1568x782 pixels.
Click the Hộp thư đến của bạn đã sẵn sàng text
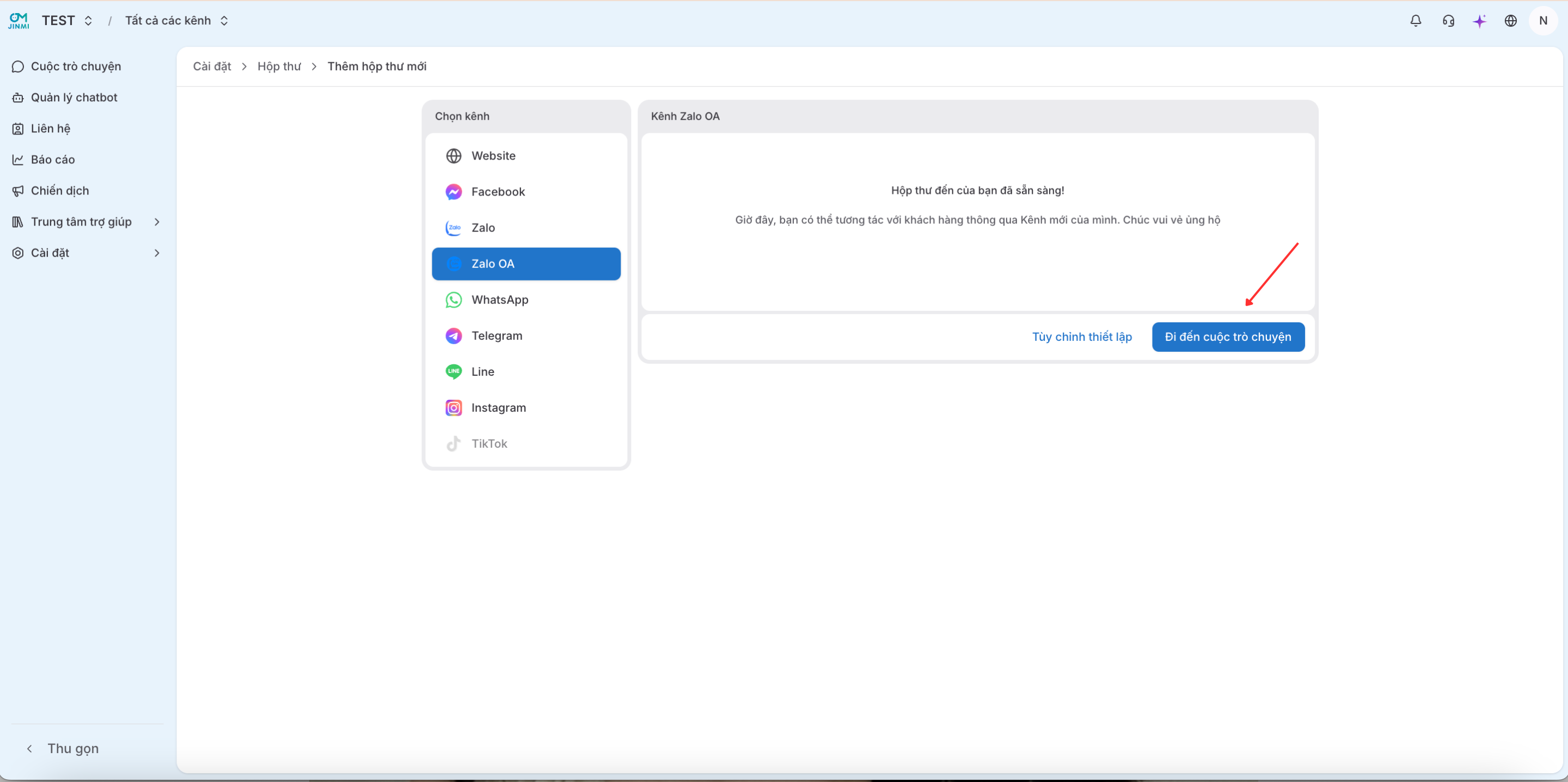[x=978, y=191]
